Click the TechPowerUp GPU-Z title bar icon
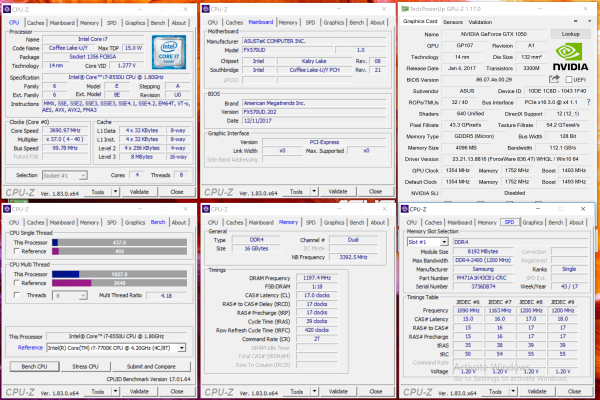 (x=405, y=9)
